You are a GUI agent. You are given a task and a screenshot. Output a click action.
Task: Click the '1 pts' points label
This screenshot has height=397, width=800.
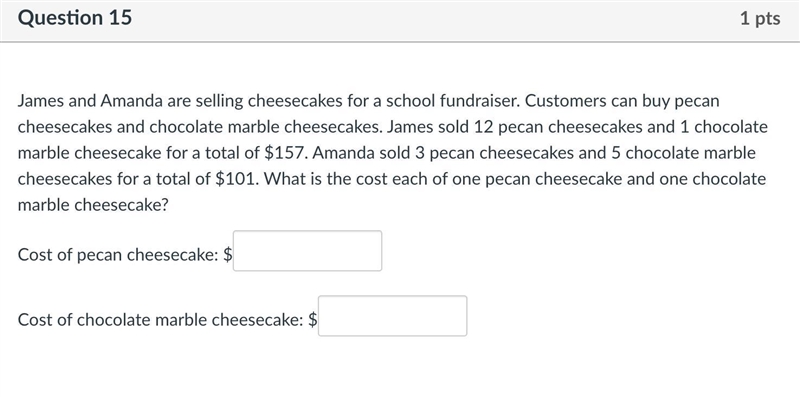pyautogui.click(x=760, y=18)
